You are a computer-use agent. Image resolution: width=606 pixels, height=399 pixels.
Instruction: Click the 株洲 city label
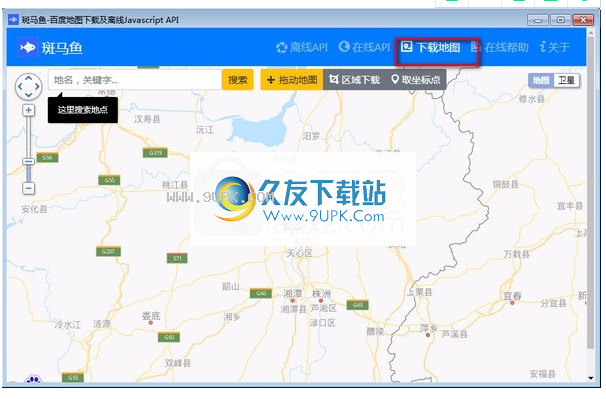322,294
